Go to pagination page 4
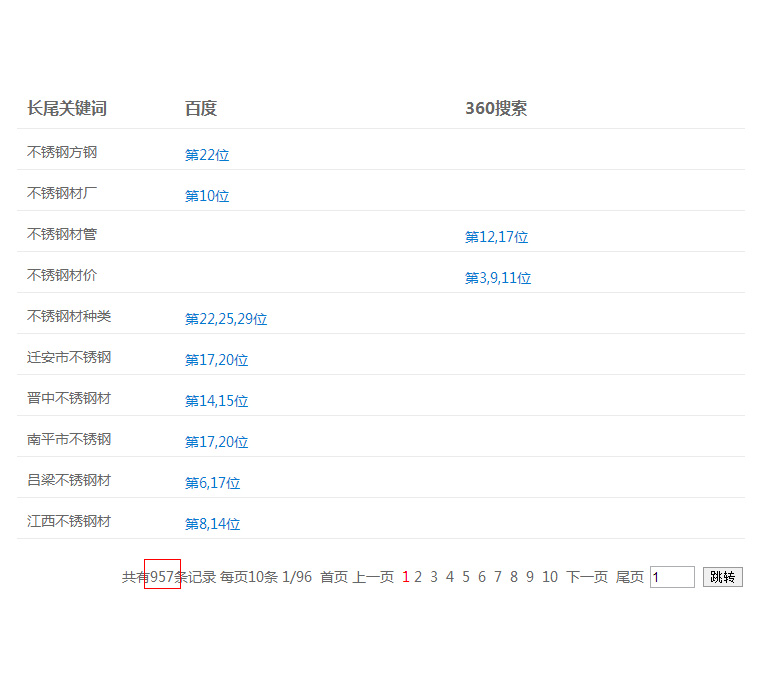The image size is (765, 690). point(450,577)
